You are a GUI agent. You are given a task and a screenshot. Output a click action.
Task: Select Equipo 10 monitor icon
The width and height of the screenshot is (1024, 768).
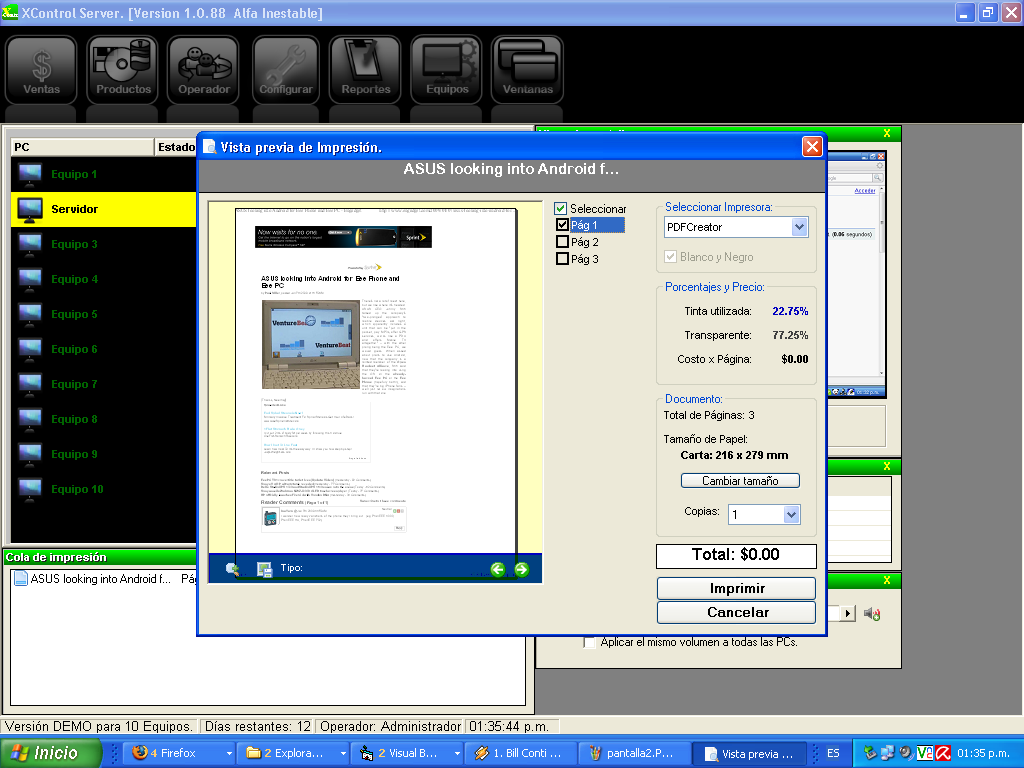click(x=30, y=489)
